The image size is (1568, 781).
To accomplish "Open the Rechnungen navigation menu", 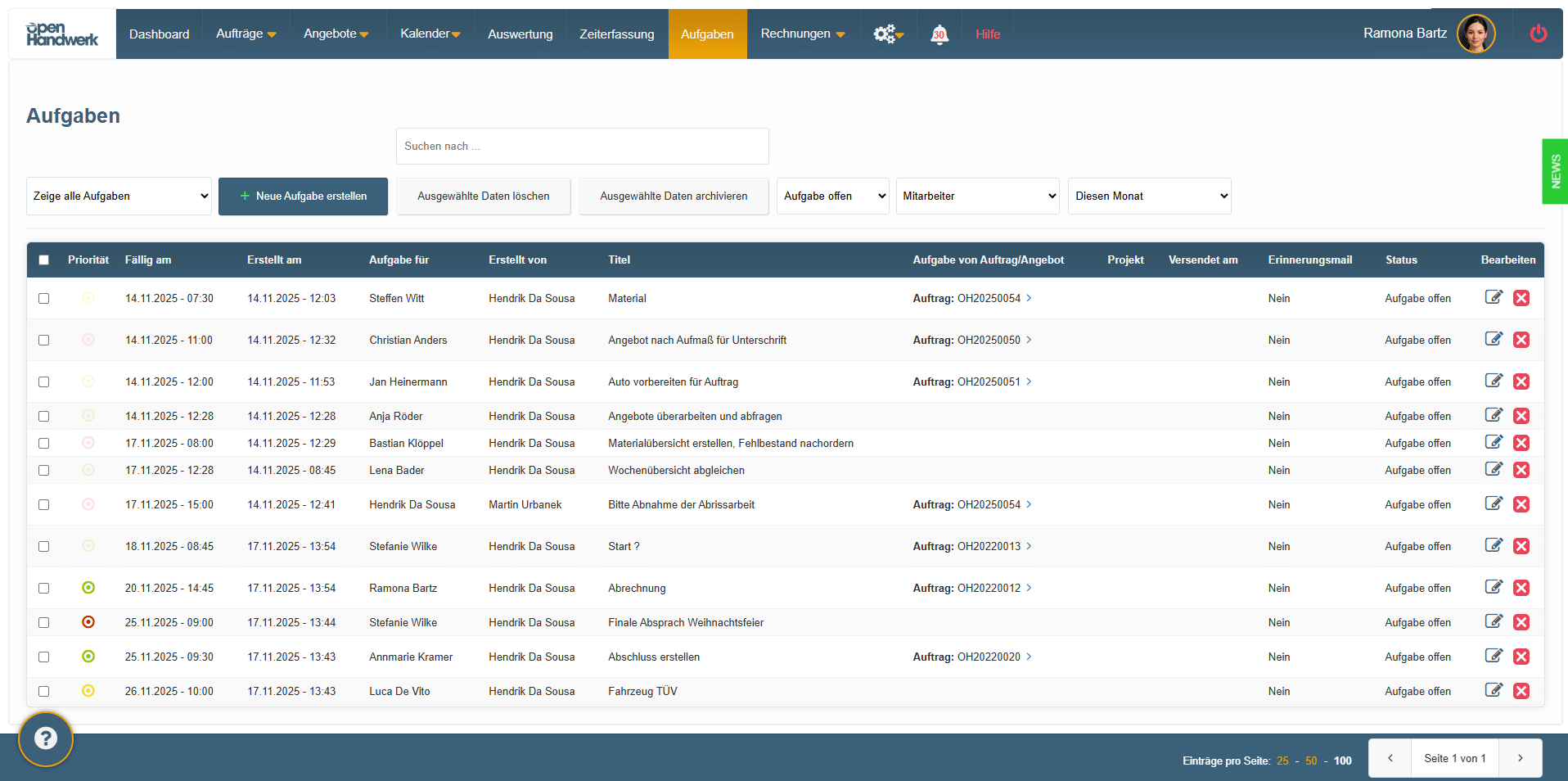I will 802,34.
